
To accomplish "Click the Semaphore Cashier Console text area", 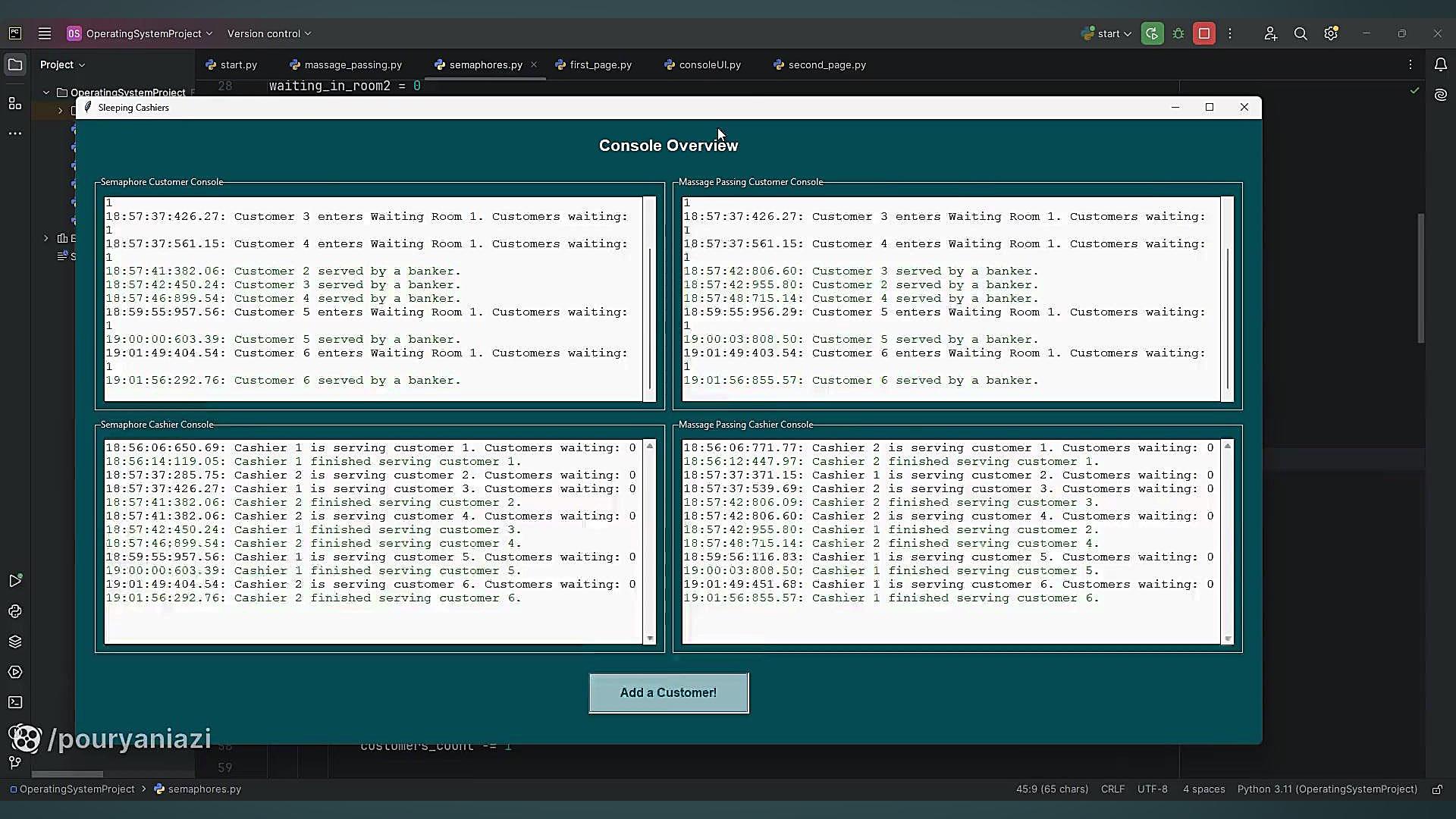I will click(x=373, y=541).
